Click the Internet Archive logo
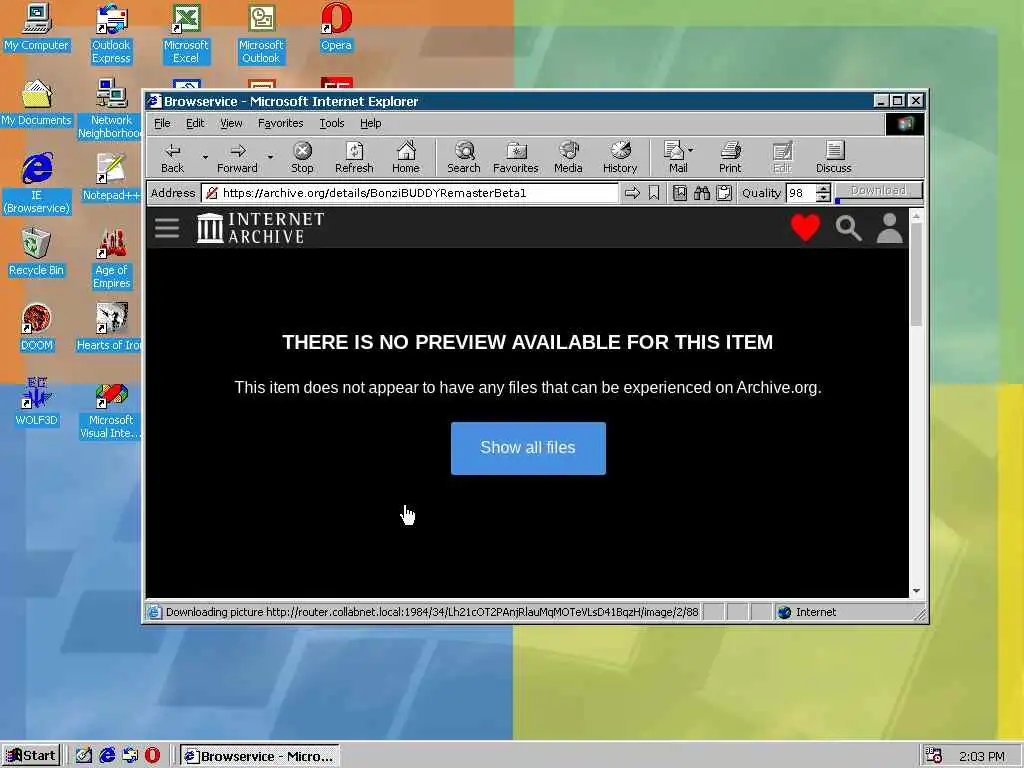Screen dimensions: 1024x768 [260, 228]
